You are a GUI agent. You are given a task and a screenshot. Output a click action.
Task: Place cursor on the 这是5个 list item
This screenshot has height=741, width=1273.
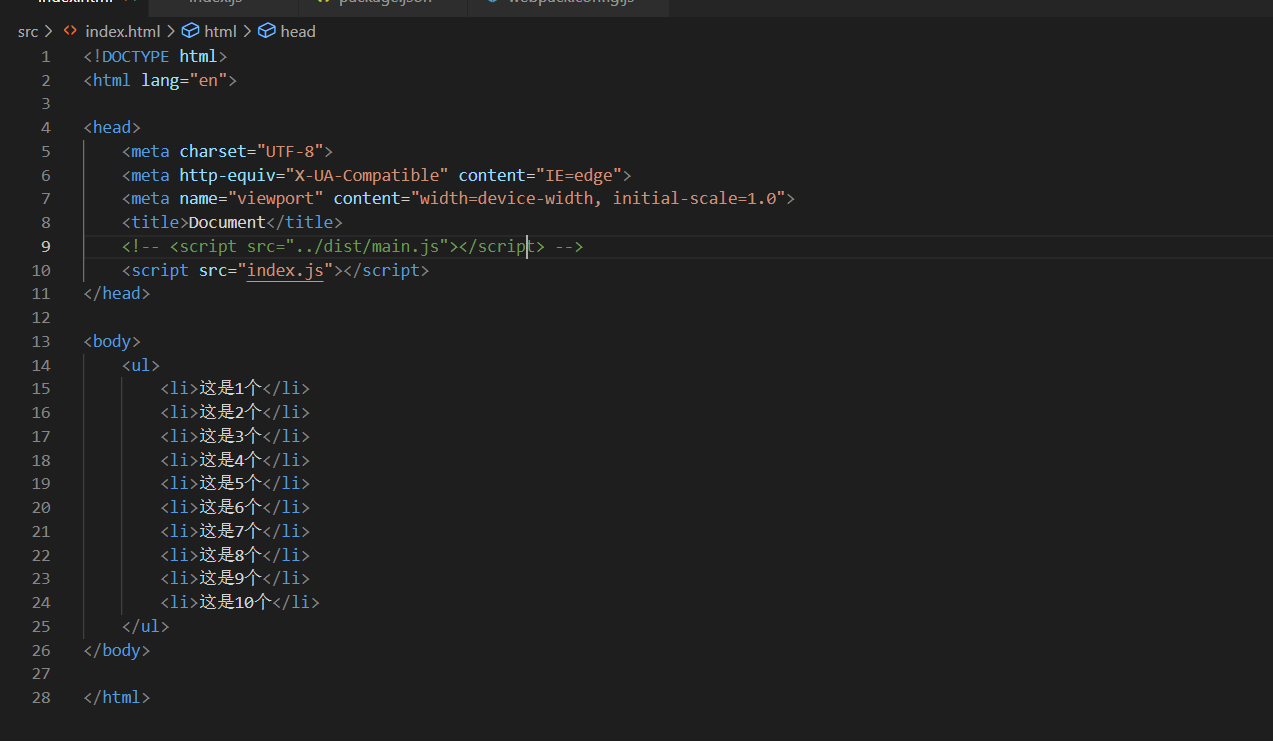point(230,483)
